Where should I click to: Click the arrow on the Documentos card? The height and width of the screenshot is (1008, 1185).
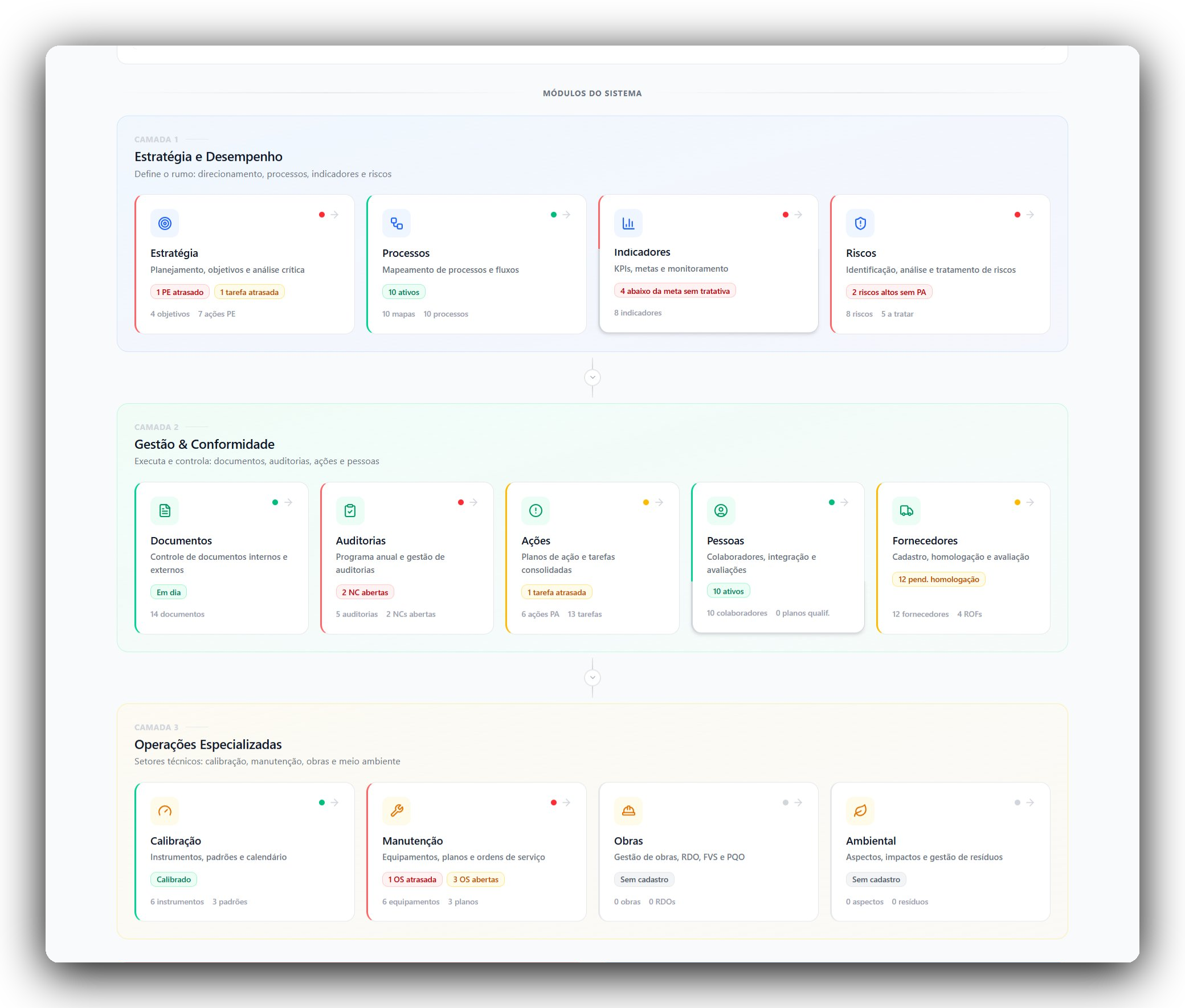click(x=288, y=502)
